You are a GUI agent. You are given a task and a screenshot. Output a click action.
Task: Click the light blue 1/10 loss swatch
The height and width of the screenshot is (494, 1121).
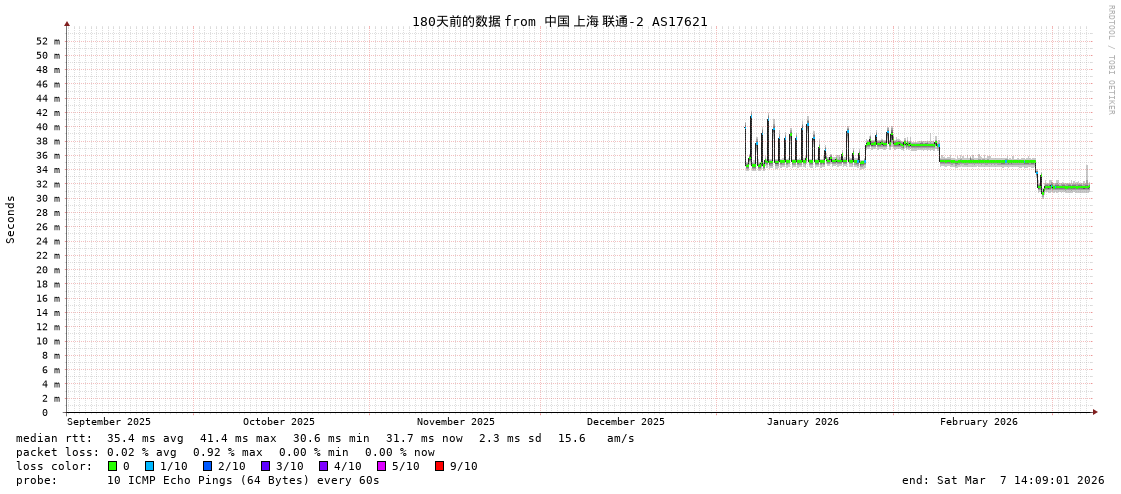pos(149,466)
